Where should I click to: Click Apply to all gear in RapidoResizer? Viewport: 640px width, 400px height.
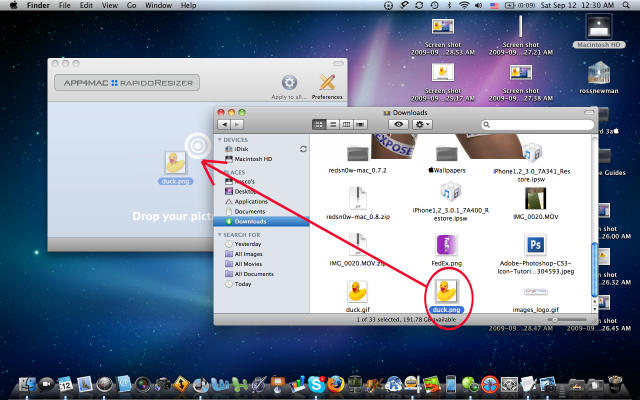[x=289, y=83]
